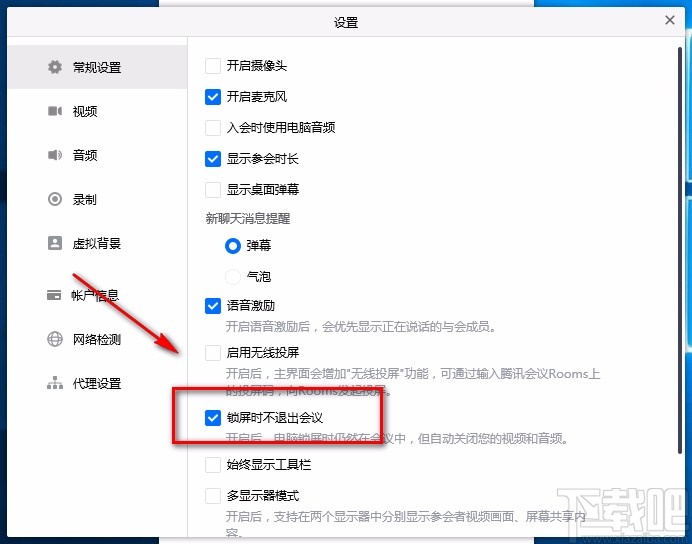Image resolution: width=692 pixels, height=544 pixels.
Task: Uncheck the 开启麦克风 checkbox
Action: (213, 97)
